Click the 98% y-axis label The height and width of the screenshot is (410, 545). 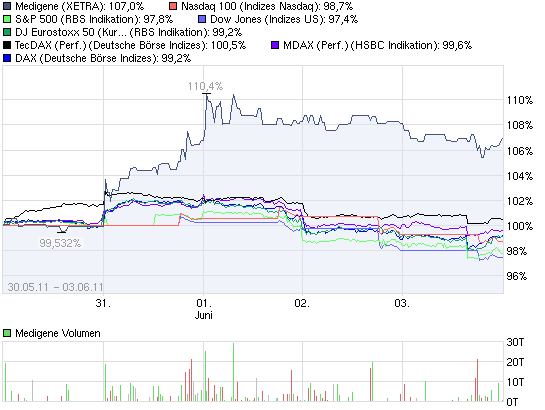(x=517, y=251)
